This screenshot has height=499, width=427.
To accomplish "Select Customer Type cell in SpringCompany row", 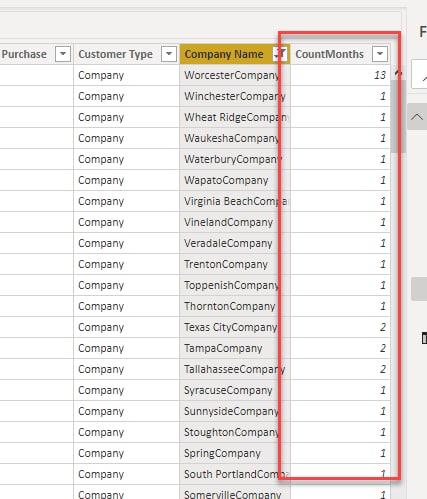I will 126,453.
